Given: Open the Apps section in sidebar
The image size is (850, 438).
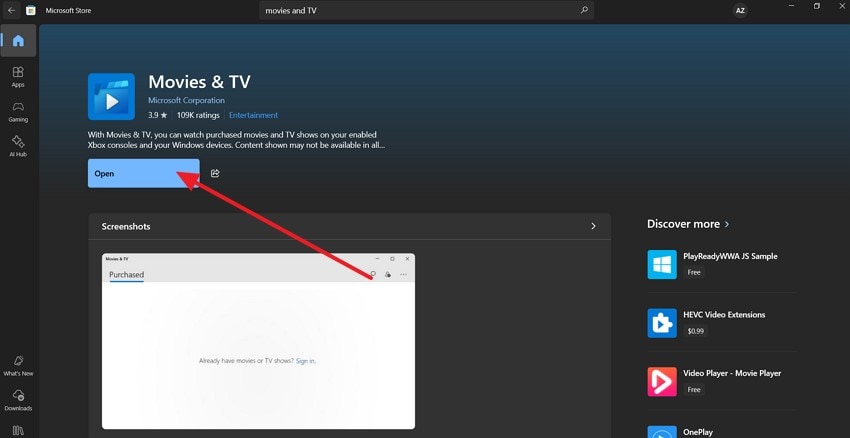Looking at the screenshot, I should (x=18, y=76).
